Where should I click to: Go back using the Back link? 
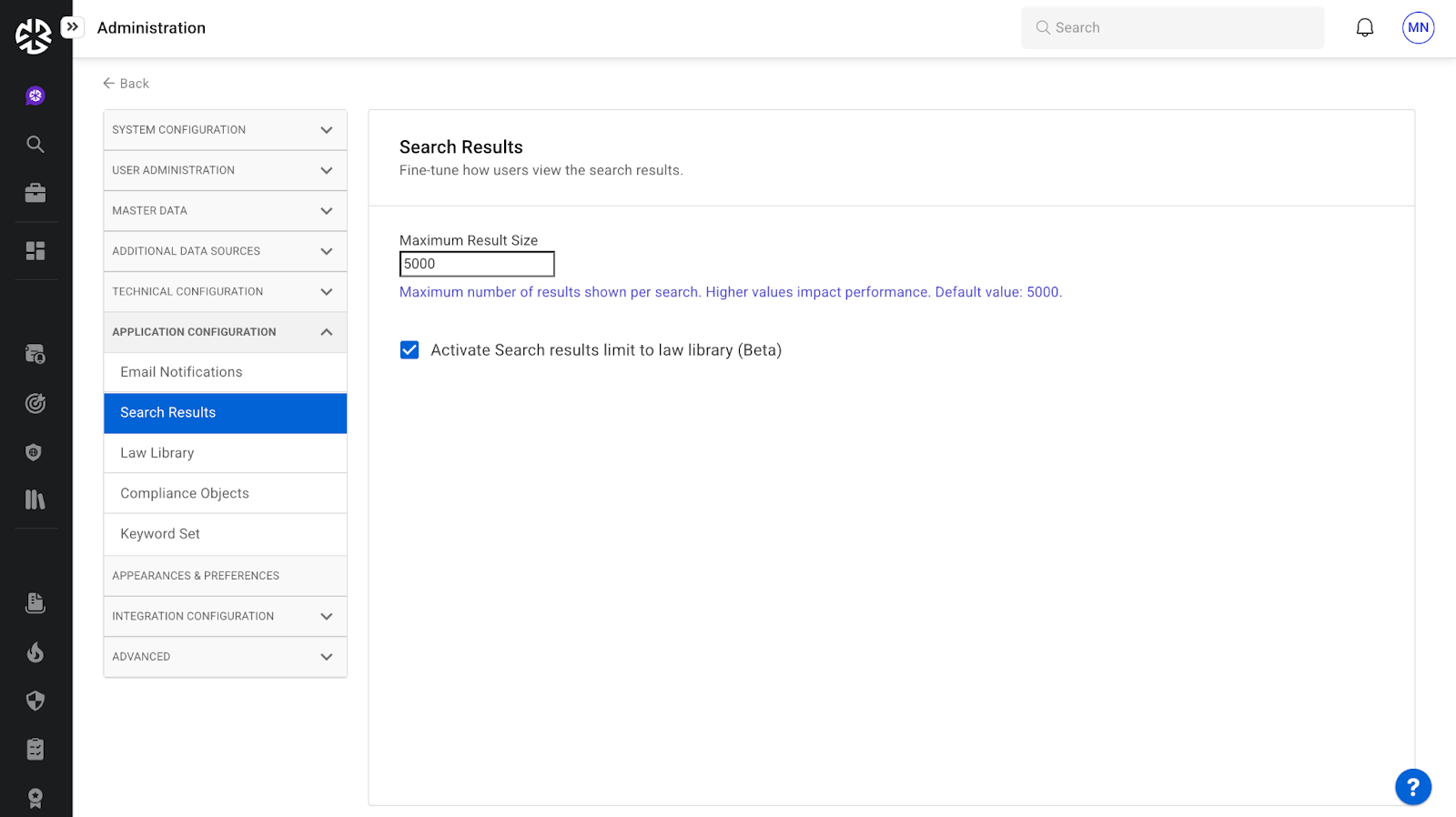(x=126, y=84)
